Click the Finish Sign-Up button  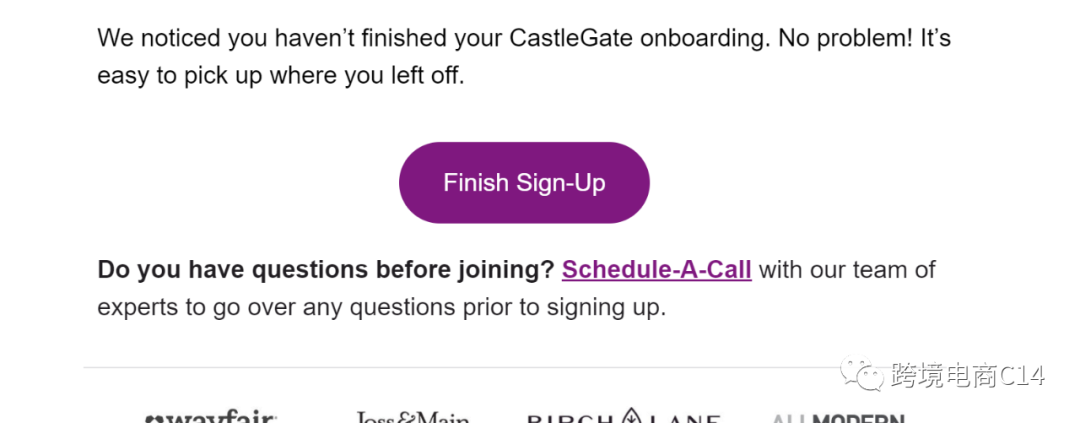tap(524, 183)
